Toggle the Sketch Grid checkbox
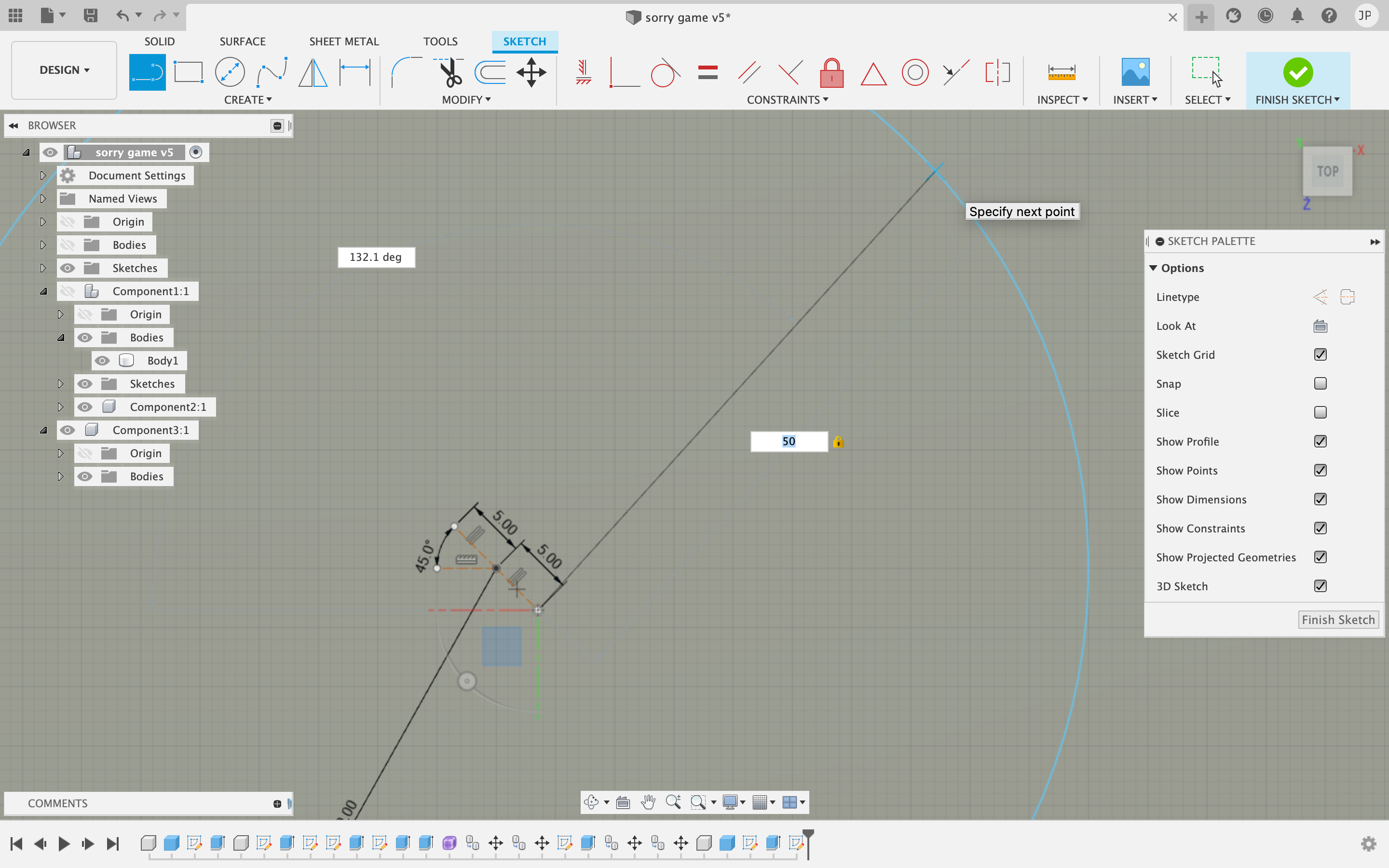The image size is (1389, 868). click(x=1320, y=355)
